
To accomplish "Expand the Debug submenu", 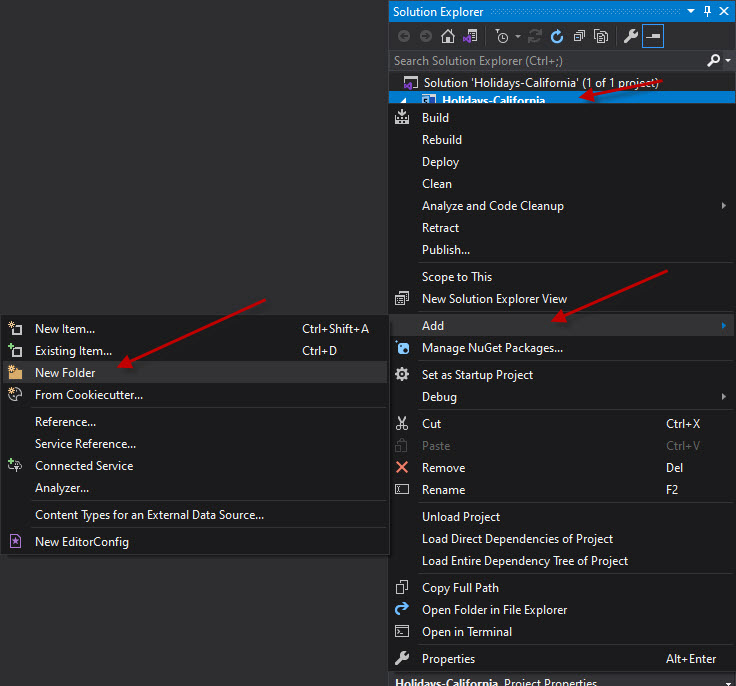I will point(562,397).
